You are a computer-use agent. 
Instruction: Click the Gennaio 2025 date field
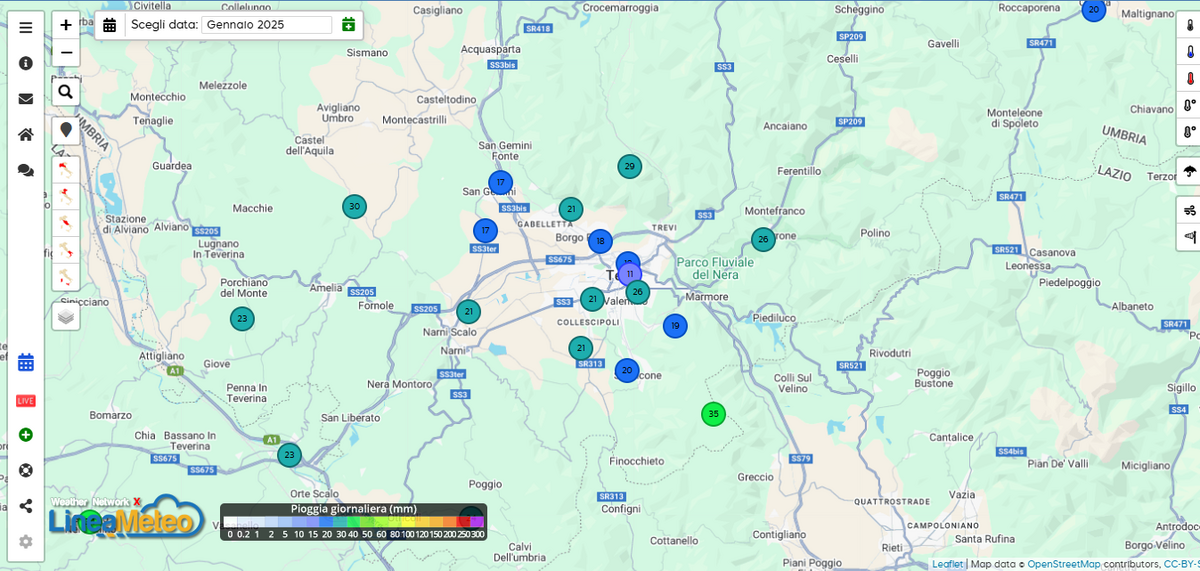267,25
